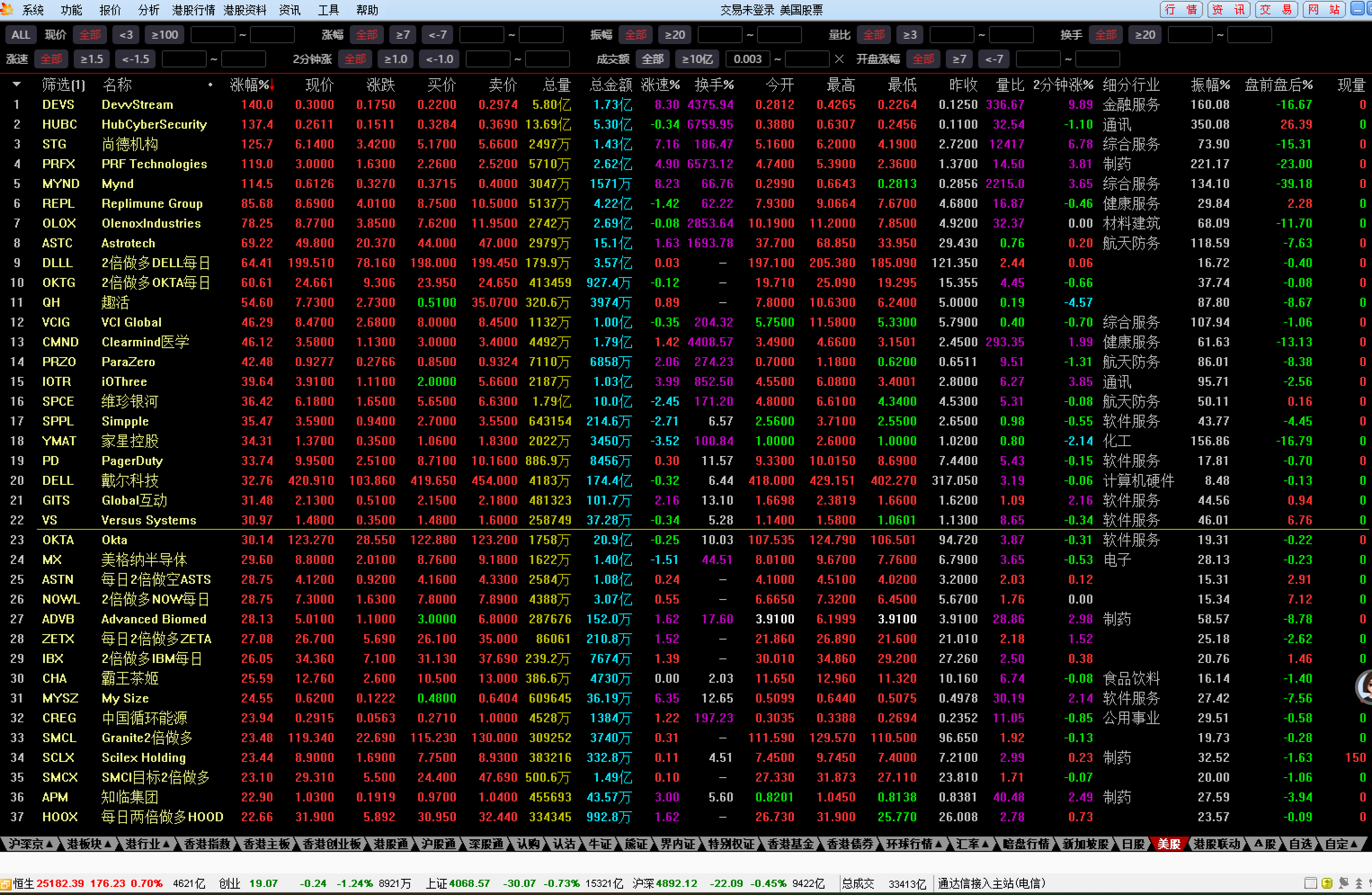Switch to the 港股通 tab
Viewport: 1372px width, 895px height.
(391, 844)
